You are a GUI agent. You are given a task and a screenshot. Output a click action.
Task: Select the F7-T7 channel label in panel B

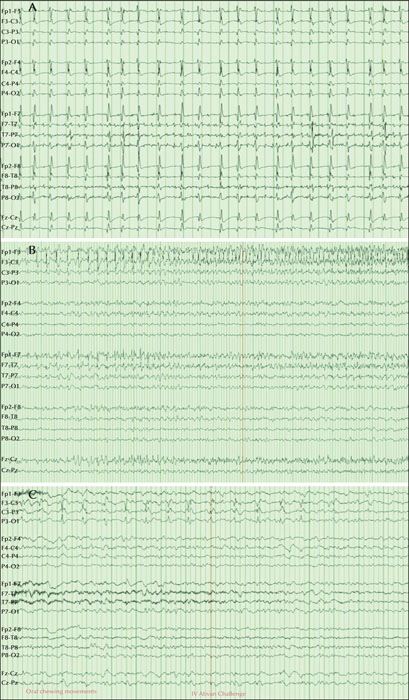(x=11, y=365)
